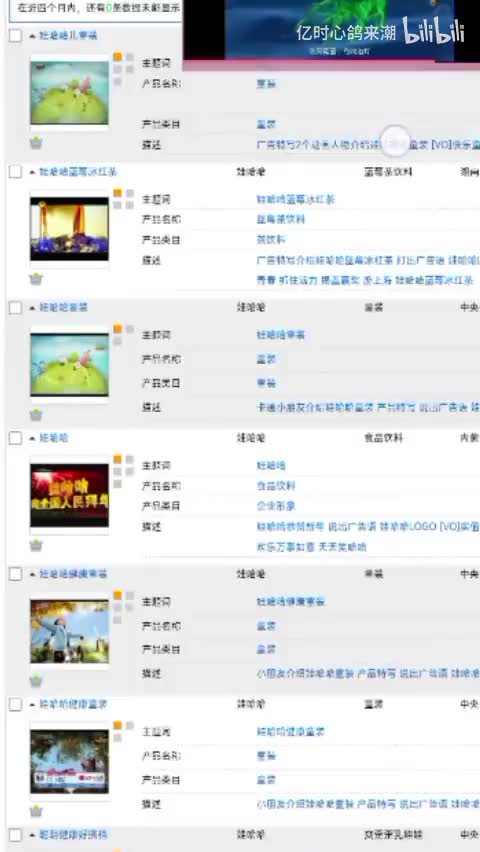The image size is (480, 852).
Task: Click orange square marker in 娃哈哈童装 row
Action: [x=117, y=329]
